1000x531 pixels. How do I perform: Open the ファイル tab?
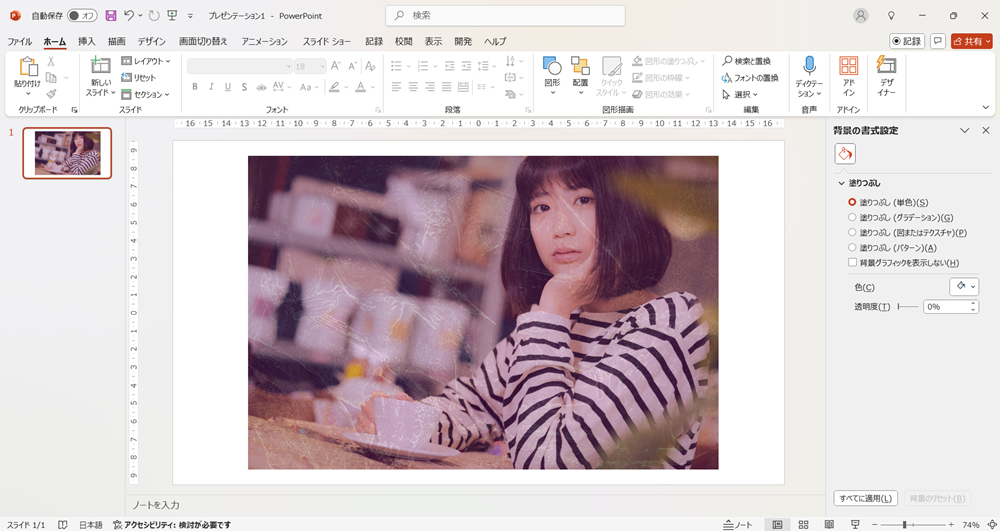pos(19,41)
